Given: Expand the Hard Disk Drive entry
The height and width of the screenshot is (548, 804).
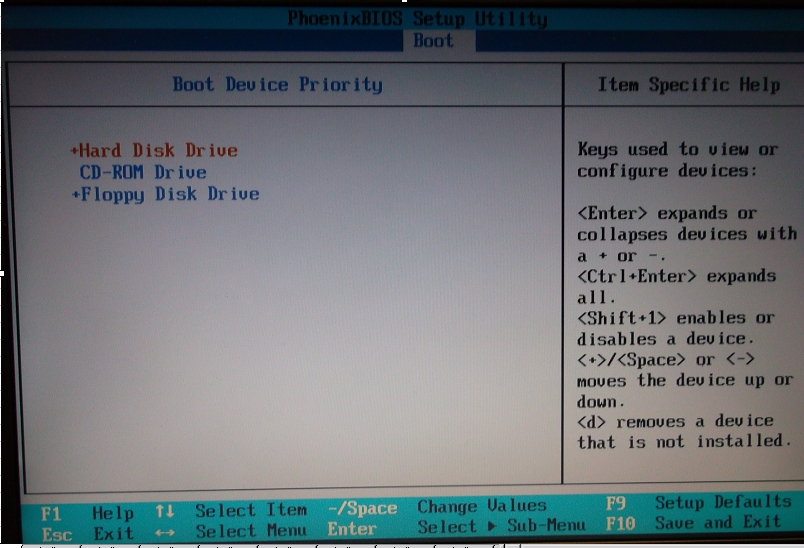Looking at the screenshot, I should click(154, 150).
